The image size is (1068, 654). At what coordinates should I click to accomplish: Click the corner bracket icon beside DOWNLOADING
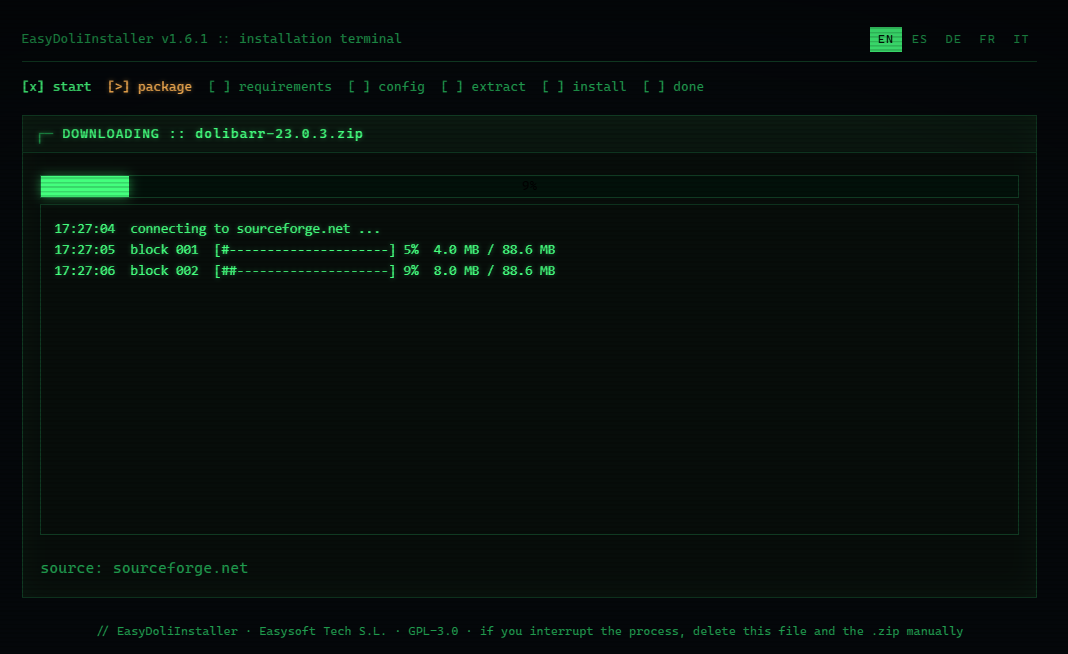click(x=46, y=137)
